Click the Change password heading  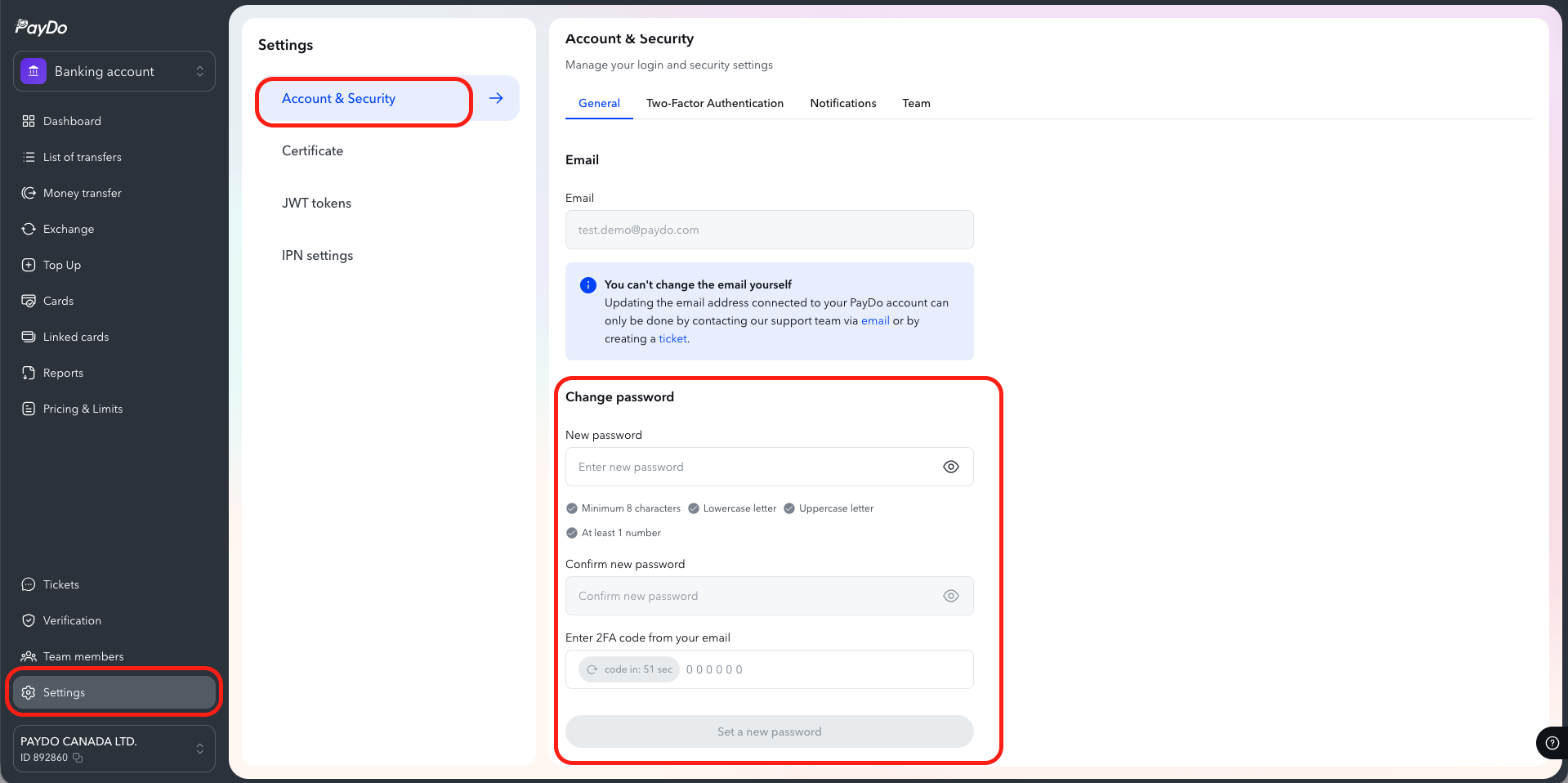pyautogui.click(x=619, y=396)
